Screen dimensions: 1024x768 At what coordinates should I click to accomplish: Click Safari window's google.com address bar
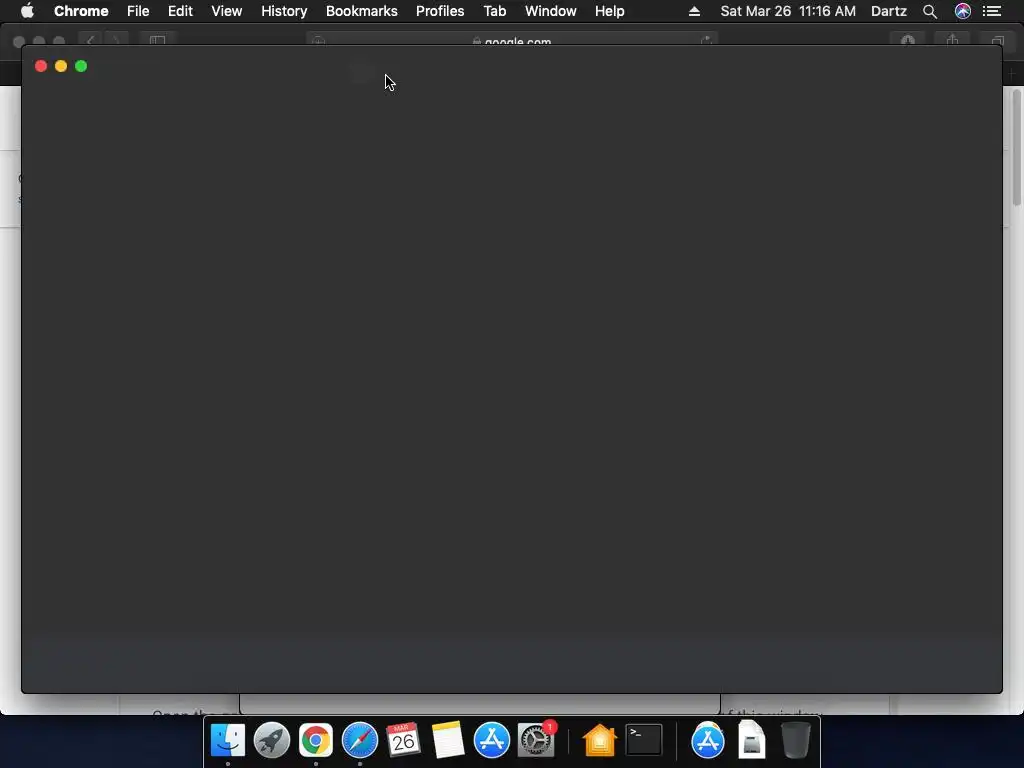coord(513,40)
